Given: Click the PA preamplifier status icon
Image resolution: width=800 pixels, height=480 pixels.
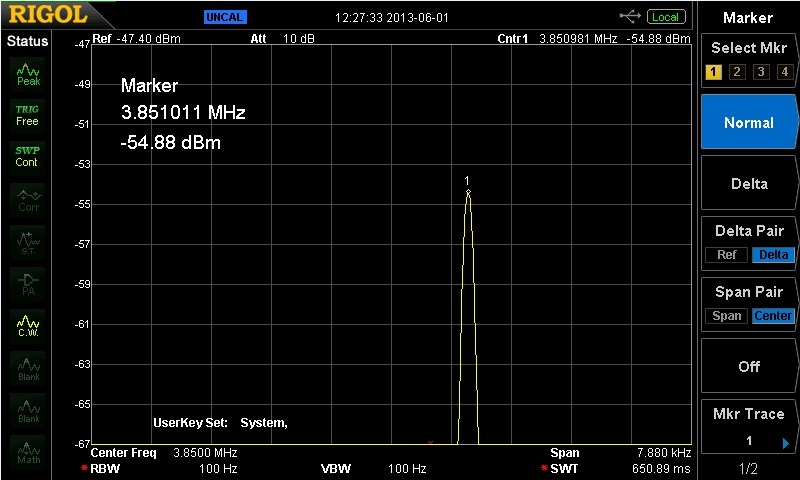Looking at the screenshot, I should point(28,284).
